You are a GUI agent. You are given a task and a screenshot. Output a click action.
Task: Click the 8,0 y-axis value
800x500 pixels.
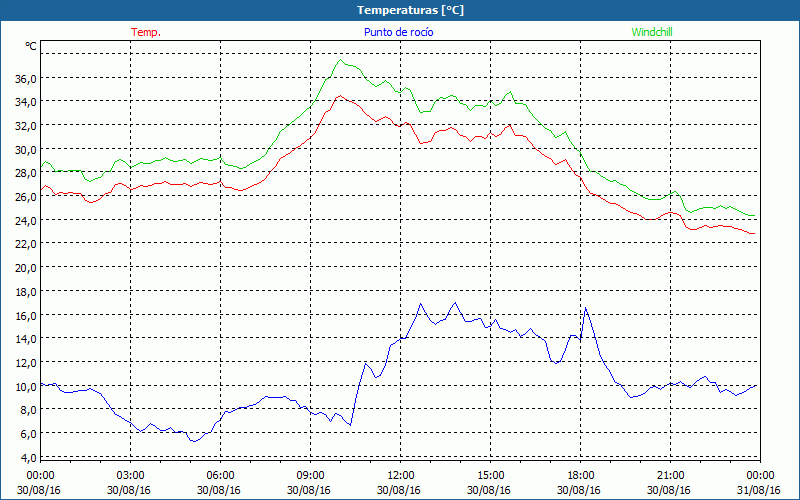tap(28, 410)
